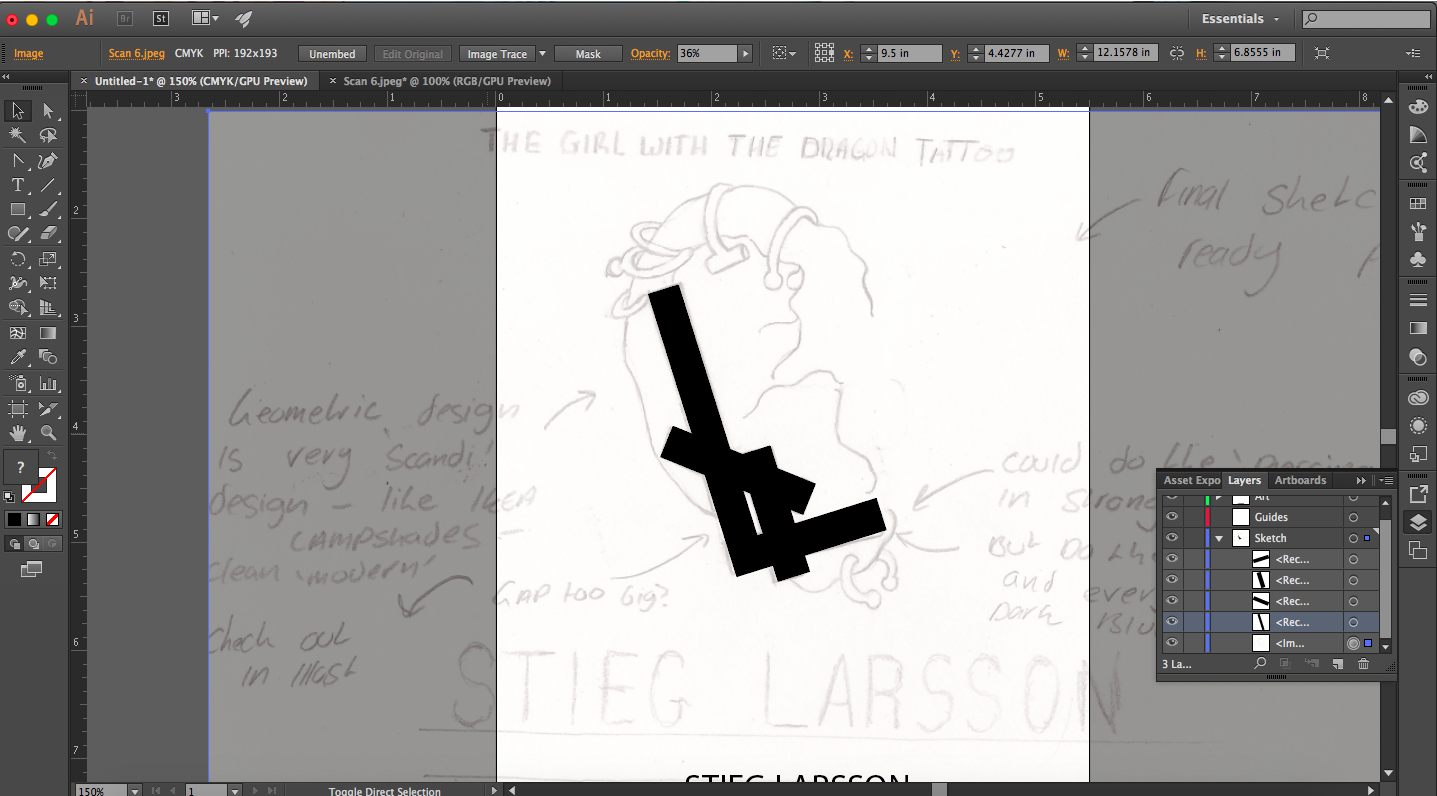Choose the Magic Wand tool

[18, 135]
